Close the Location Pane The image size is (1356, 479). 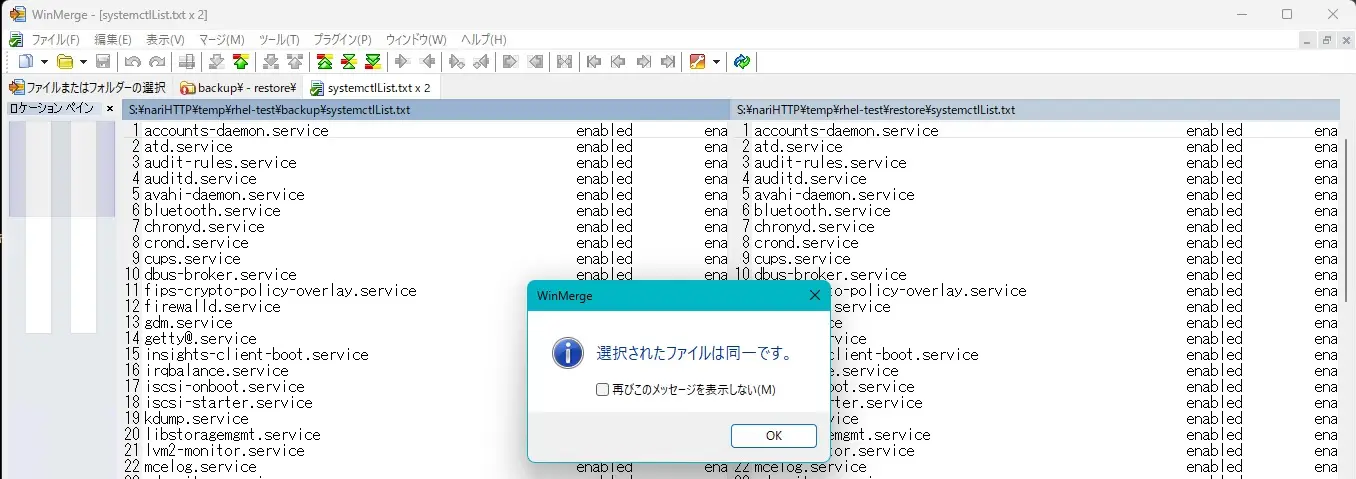coord(110,108)
